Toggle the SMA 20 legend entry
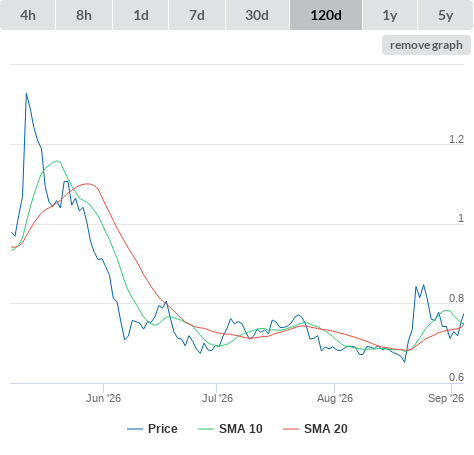Image resolution: width=474 pixels, height=455 pixels. (x=326, y=429)
